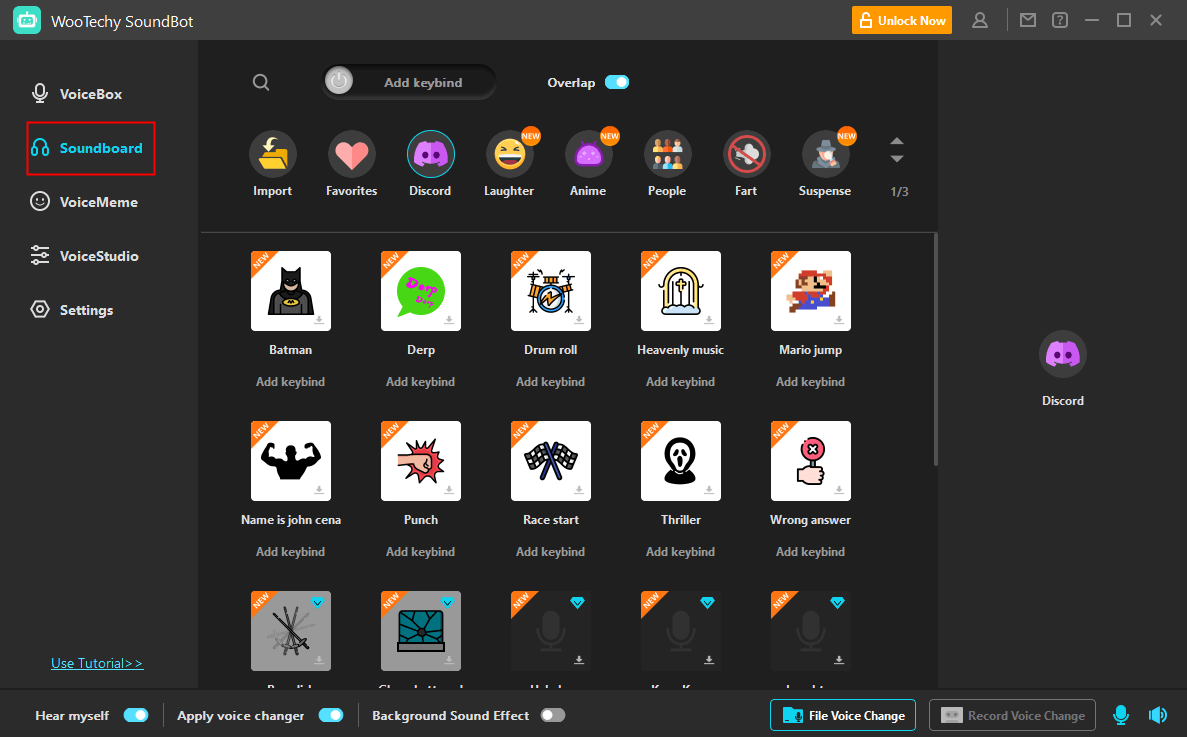The height and width of the screenshot is (737, 1187).
Task: Open the Favorites sound category
Action: 351,154
